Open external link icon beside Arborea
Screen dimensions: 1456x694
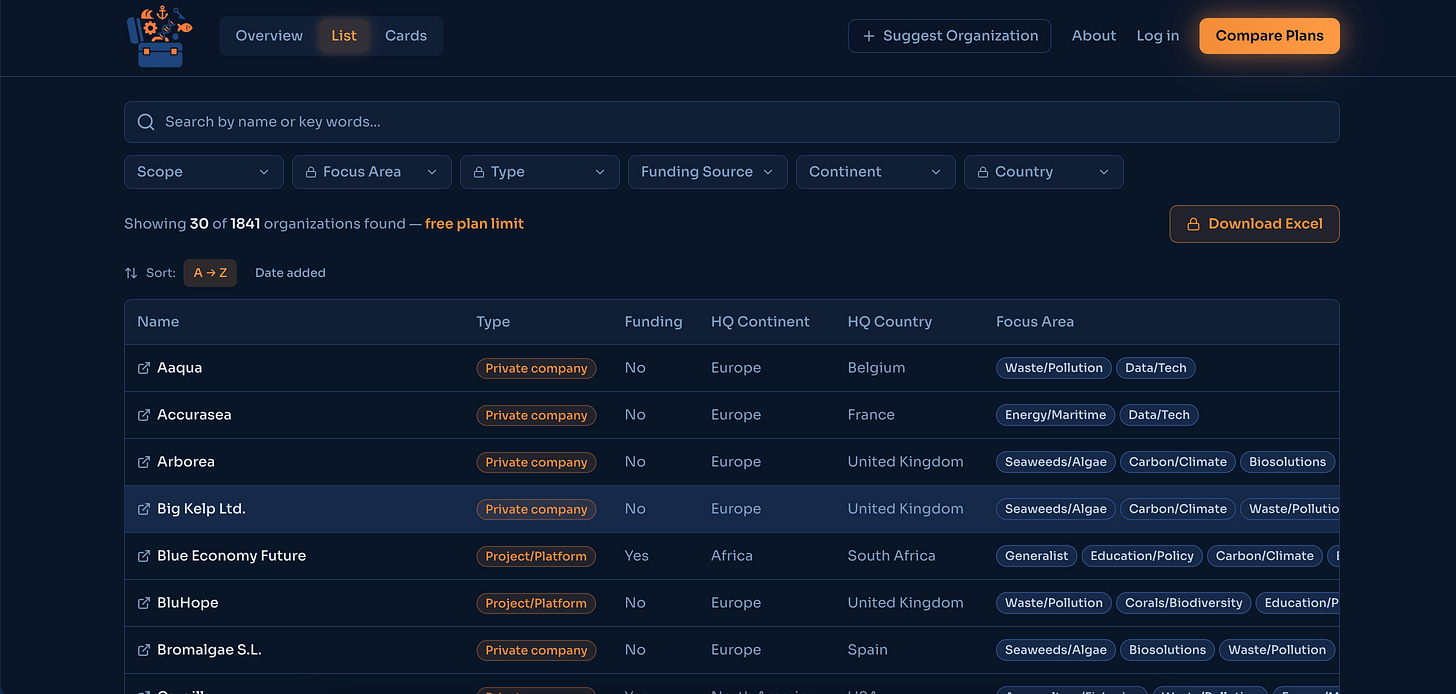point(143,462)
